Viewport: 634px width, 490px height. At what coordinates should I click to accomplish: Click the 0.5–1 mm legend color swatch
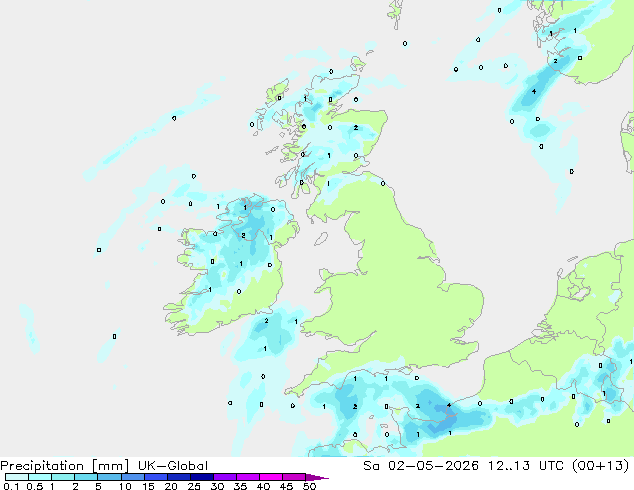click(x=40, y=477)
